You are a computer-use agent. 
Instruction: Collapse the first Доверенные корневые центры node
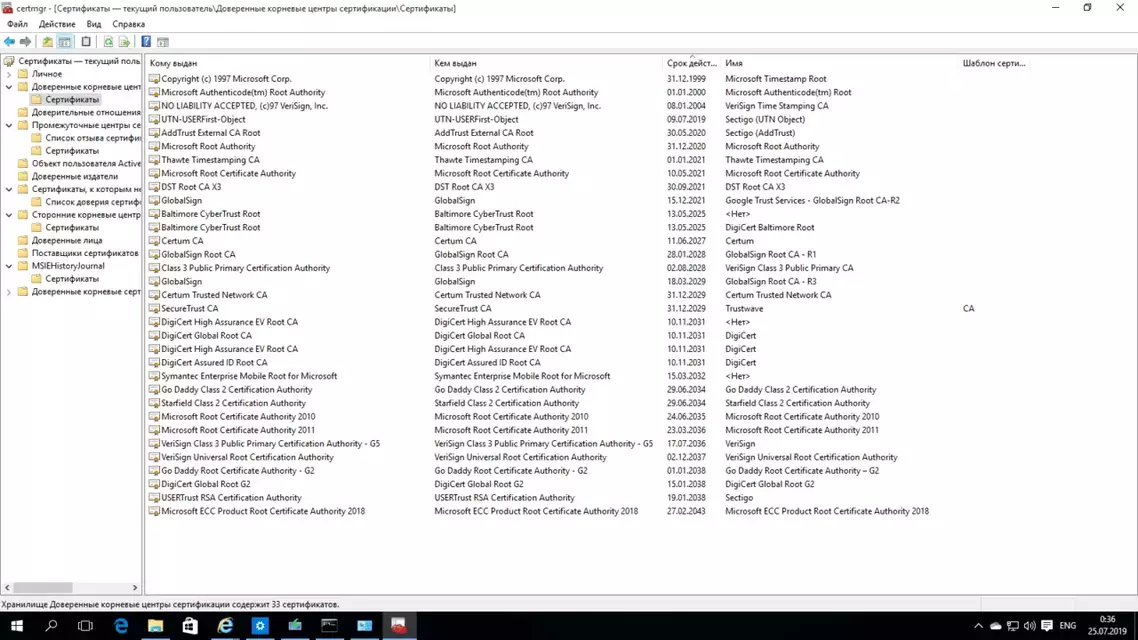pyautogui.click(x=9, y=87)
